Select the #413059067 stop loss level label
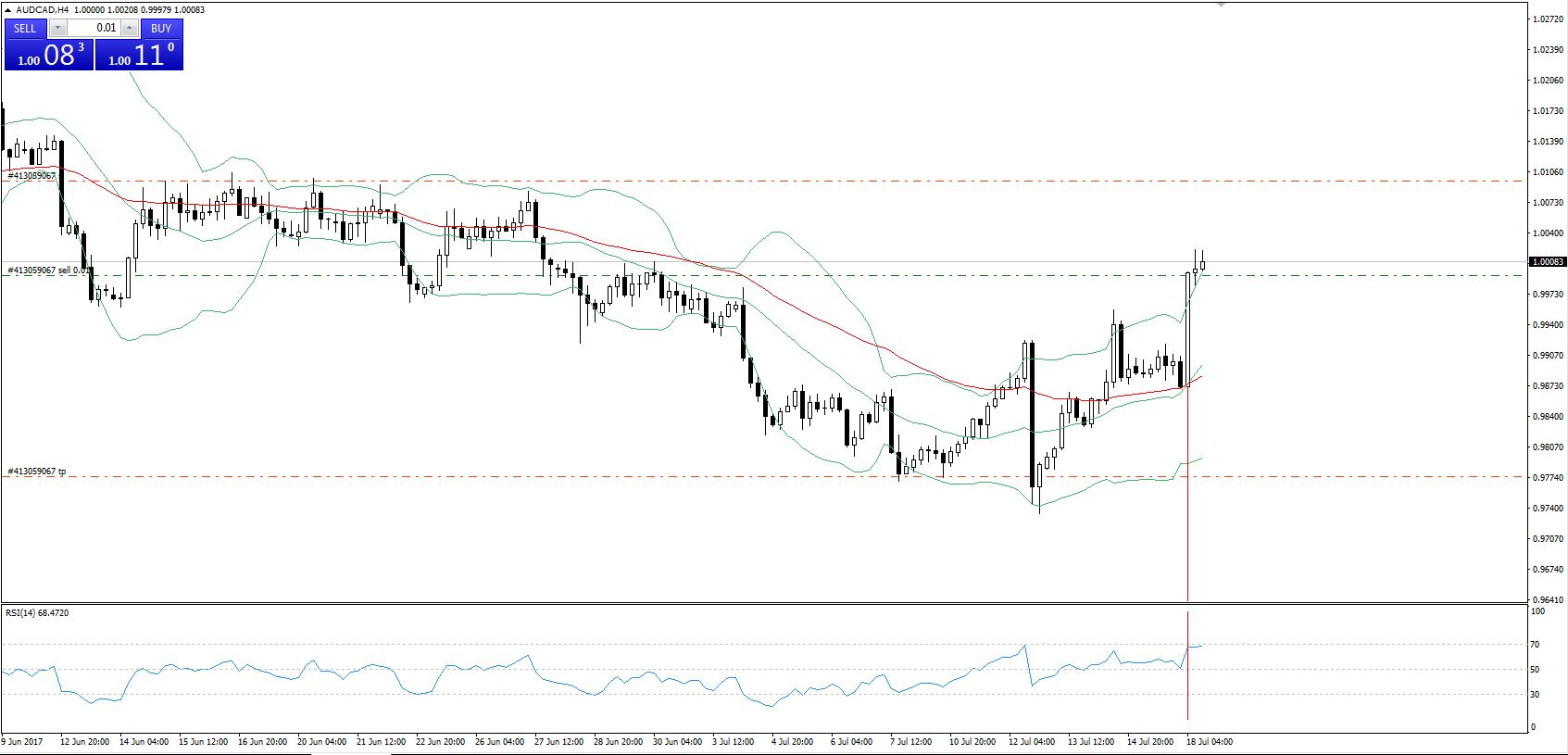This screenshot has height=755, width=1568. tap(31, 175)
